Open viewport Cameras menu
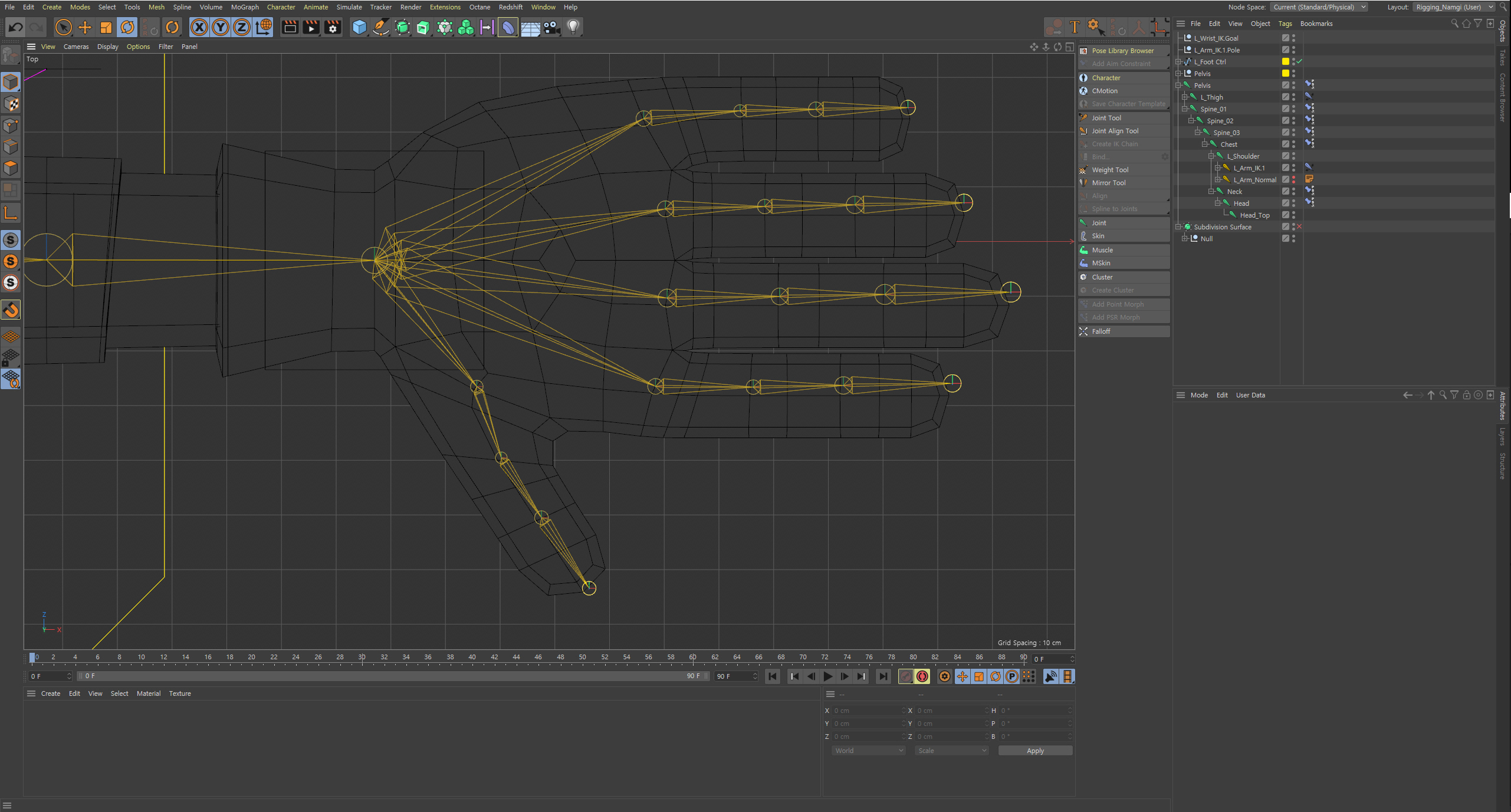Screen dimensions: 1511x812 [76, 47]
